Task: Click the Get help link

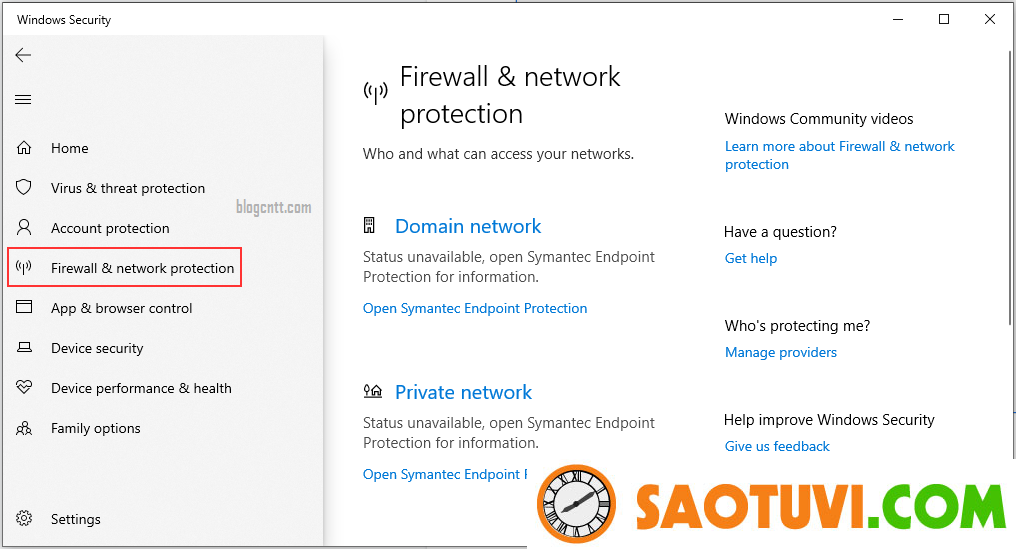Action: point(750,258)
